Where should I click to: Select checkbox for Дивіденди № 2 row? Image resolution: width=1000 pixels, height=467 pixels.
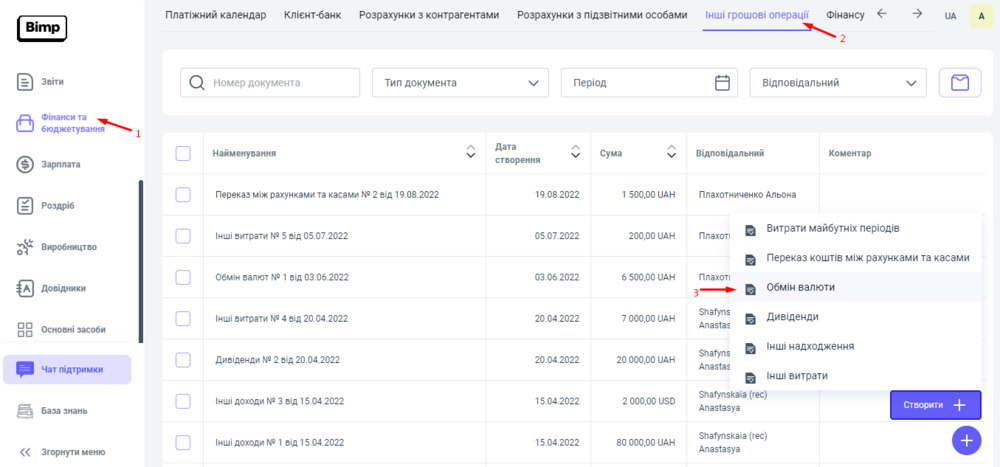pos(183,360)
